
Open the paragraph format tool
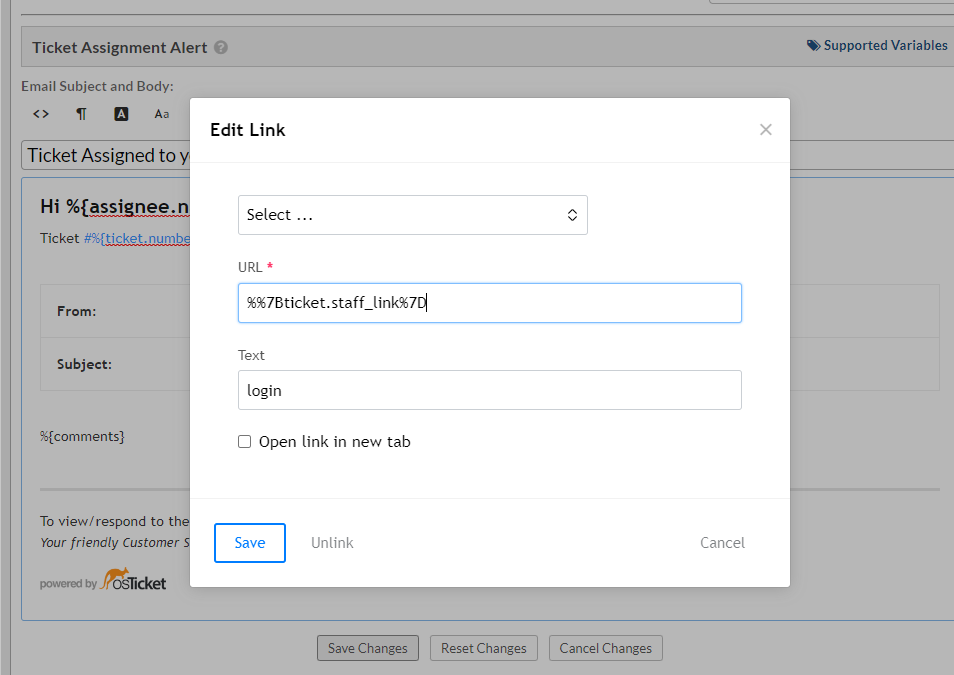coord(81,114)
